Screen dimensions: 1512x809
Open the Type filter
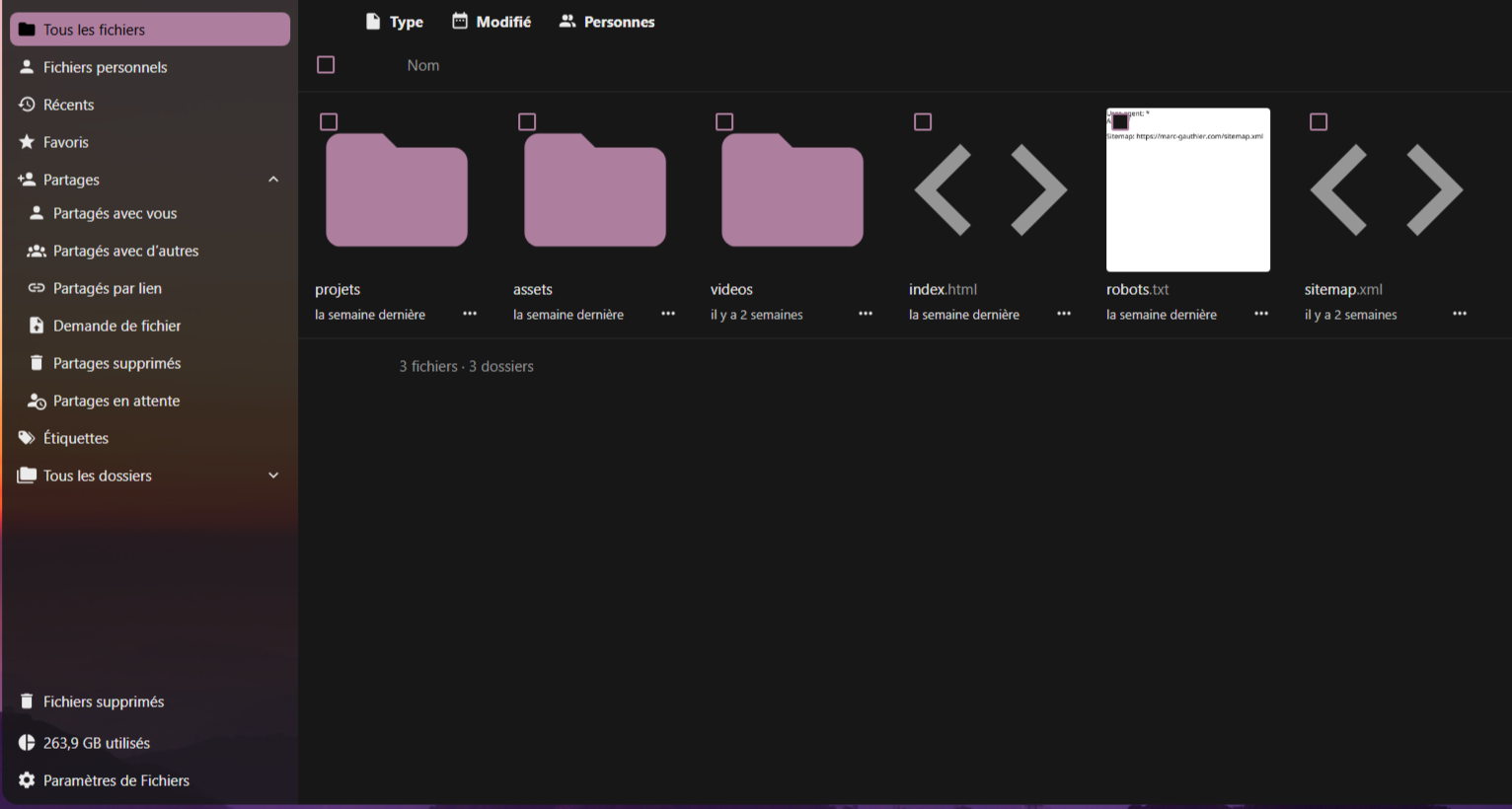click(394, 21)
